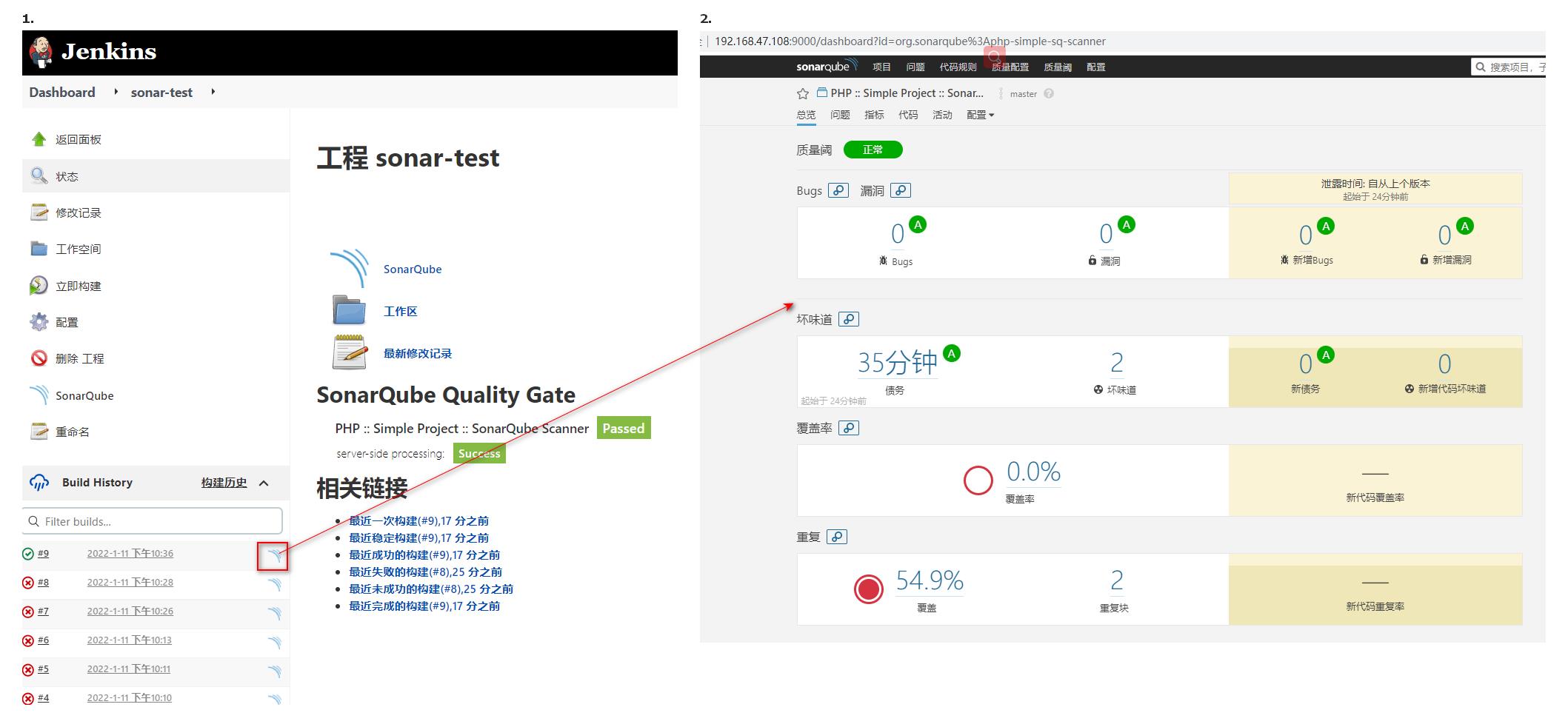Open build #9 via its timestamp link

pyautogui.click(x=130, y=554)
